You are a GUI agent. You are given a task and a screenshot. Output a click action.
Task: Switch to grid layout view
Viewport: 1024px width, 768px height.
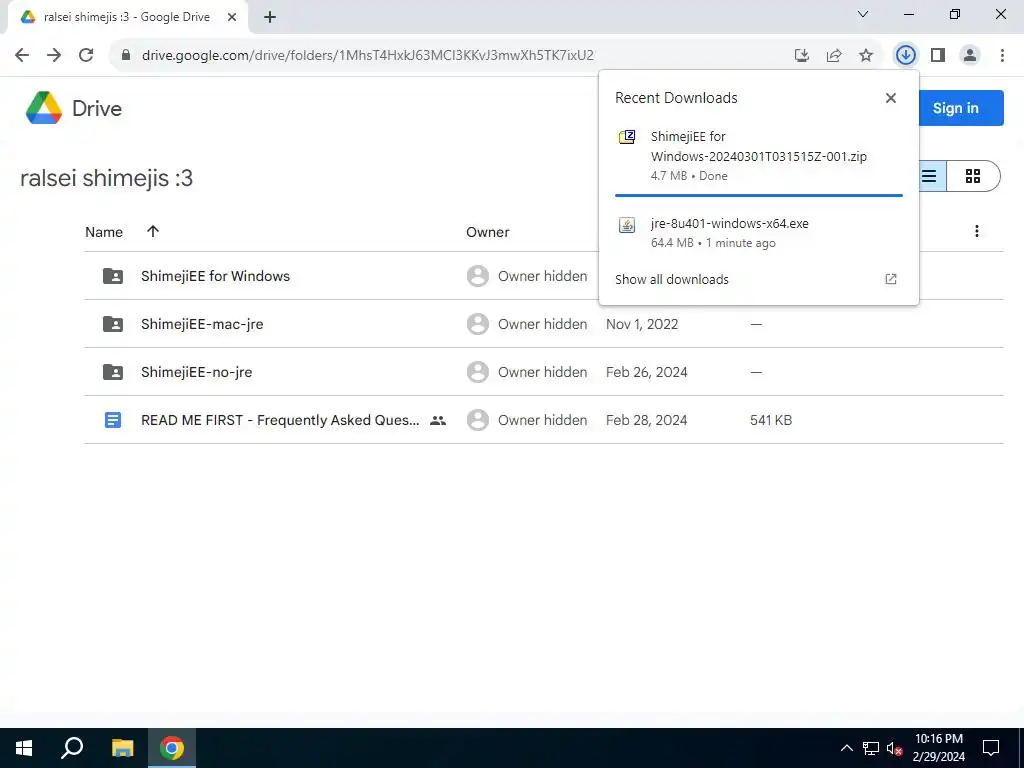[973, 176]
